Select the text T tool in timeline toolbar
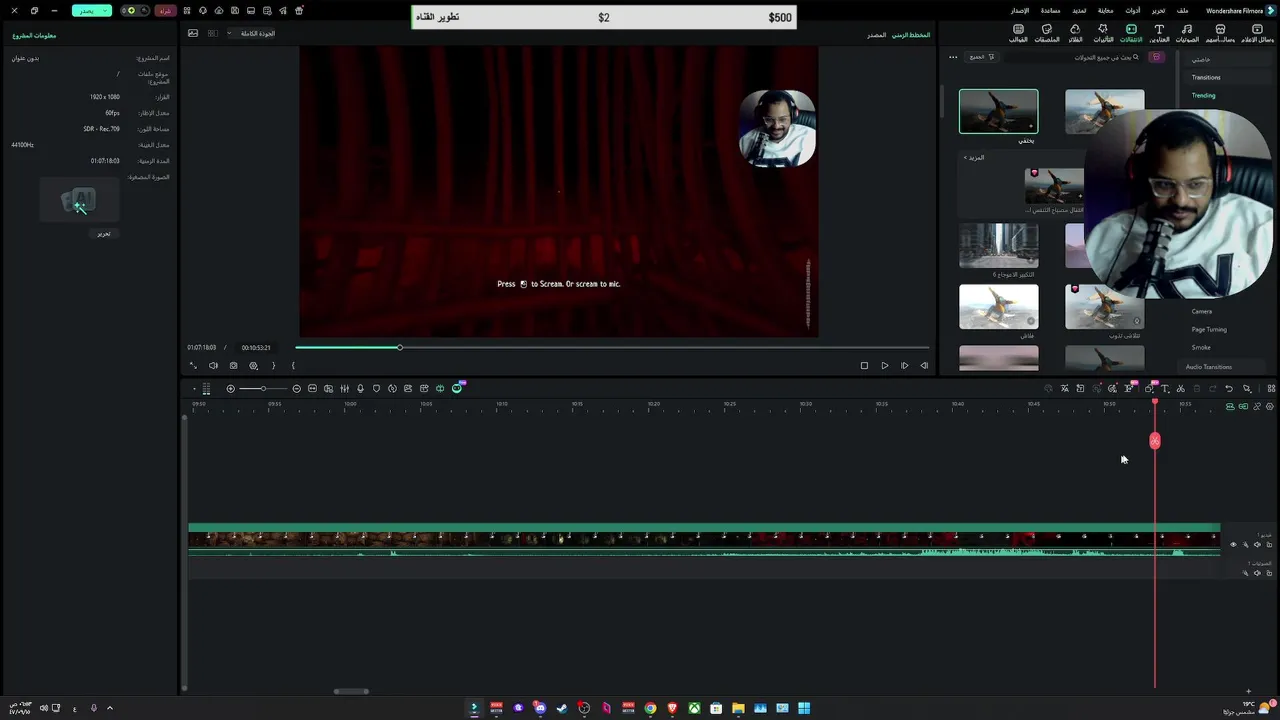 pyautogui.click(x=1165, y=389)
